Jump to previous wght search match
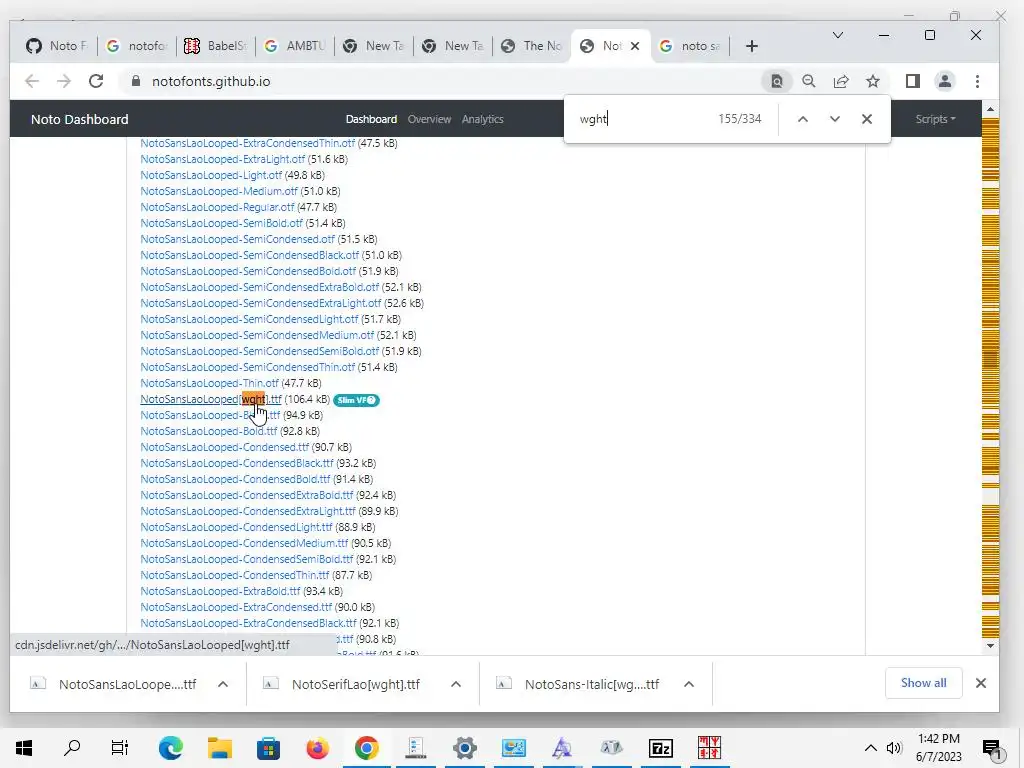The height and width of the screenshot is (768, 1024). coord(803,119)
